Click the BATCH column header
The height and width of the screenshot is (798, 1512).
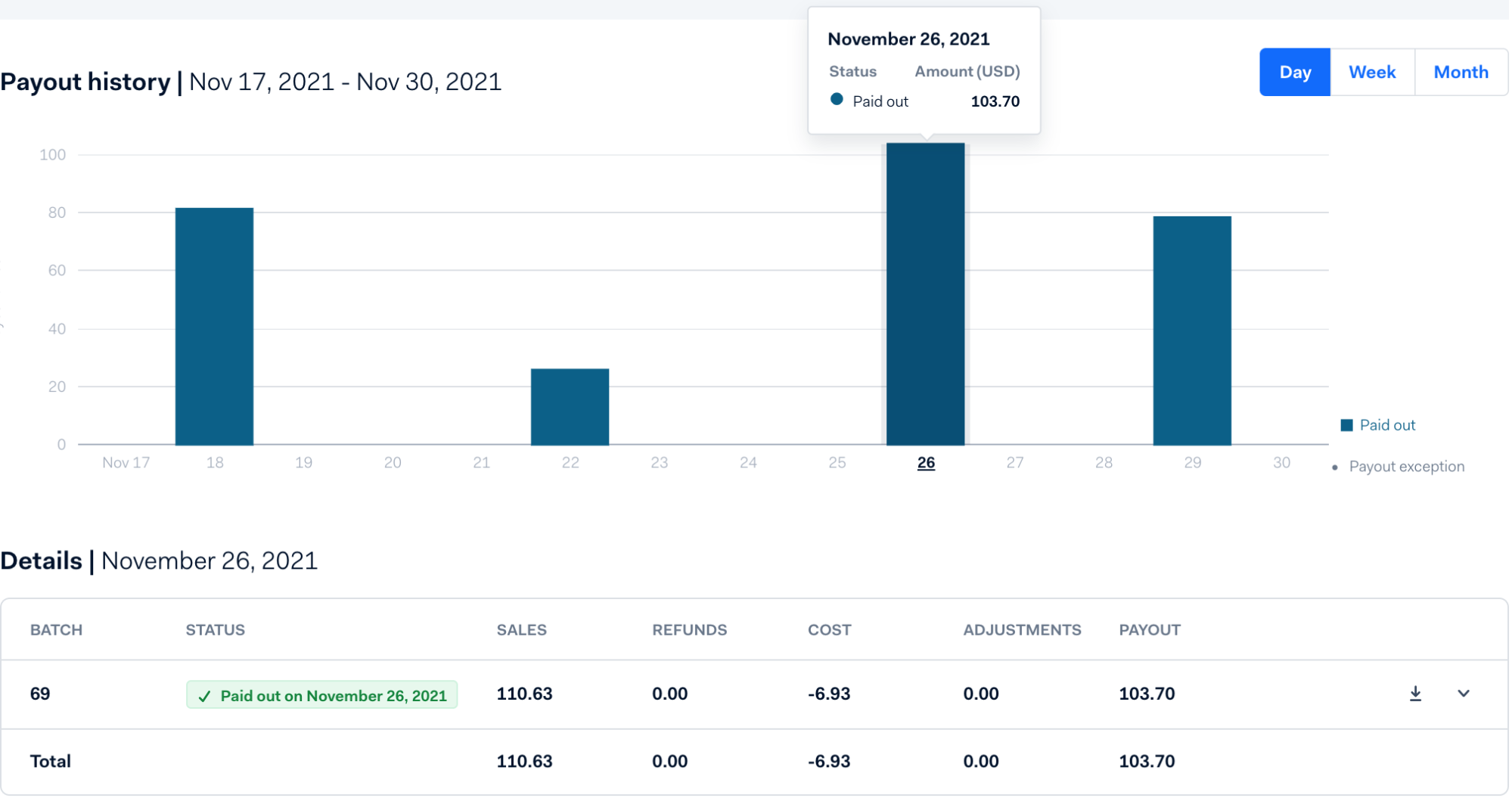[x=56, y=630]
